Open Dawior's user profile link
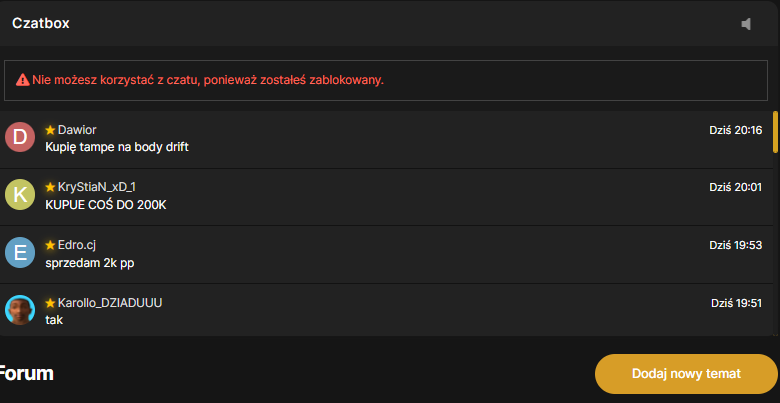Viewport: 780px width, 403px height. coord(77,130)
